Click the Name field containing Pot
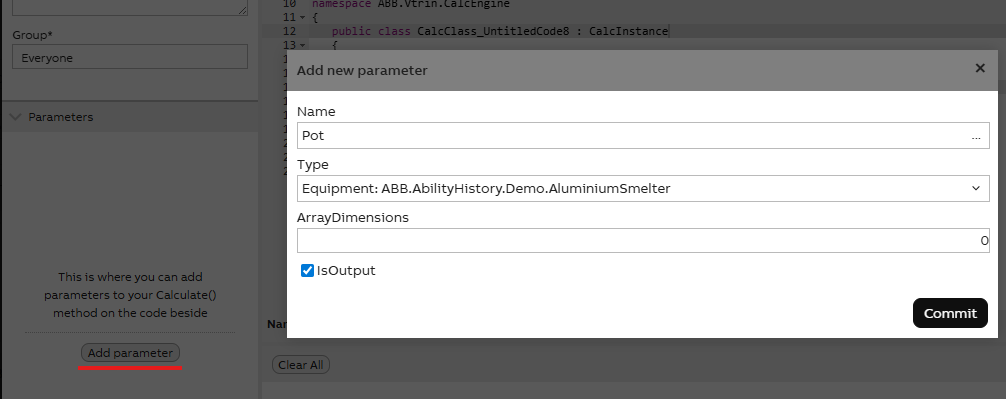Image resolution: width=1006 pixels, height=399 pixels. [643, 135]
